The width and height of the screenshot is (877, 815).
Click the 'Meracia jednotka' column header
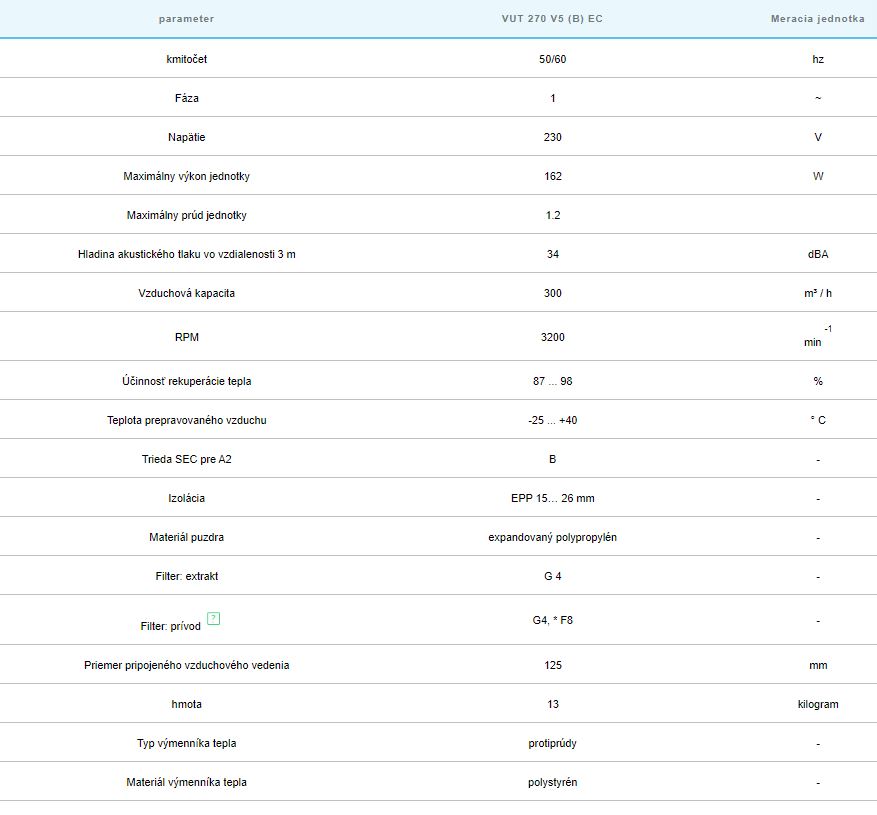[817, 19]
